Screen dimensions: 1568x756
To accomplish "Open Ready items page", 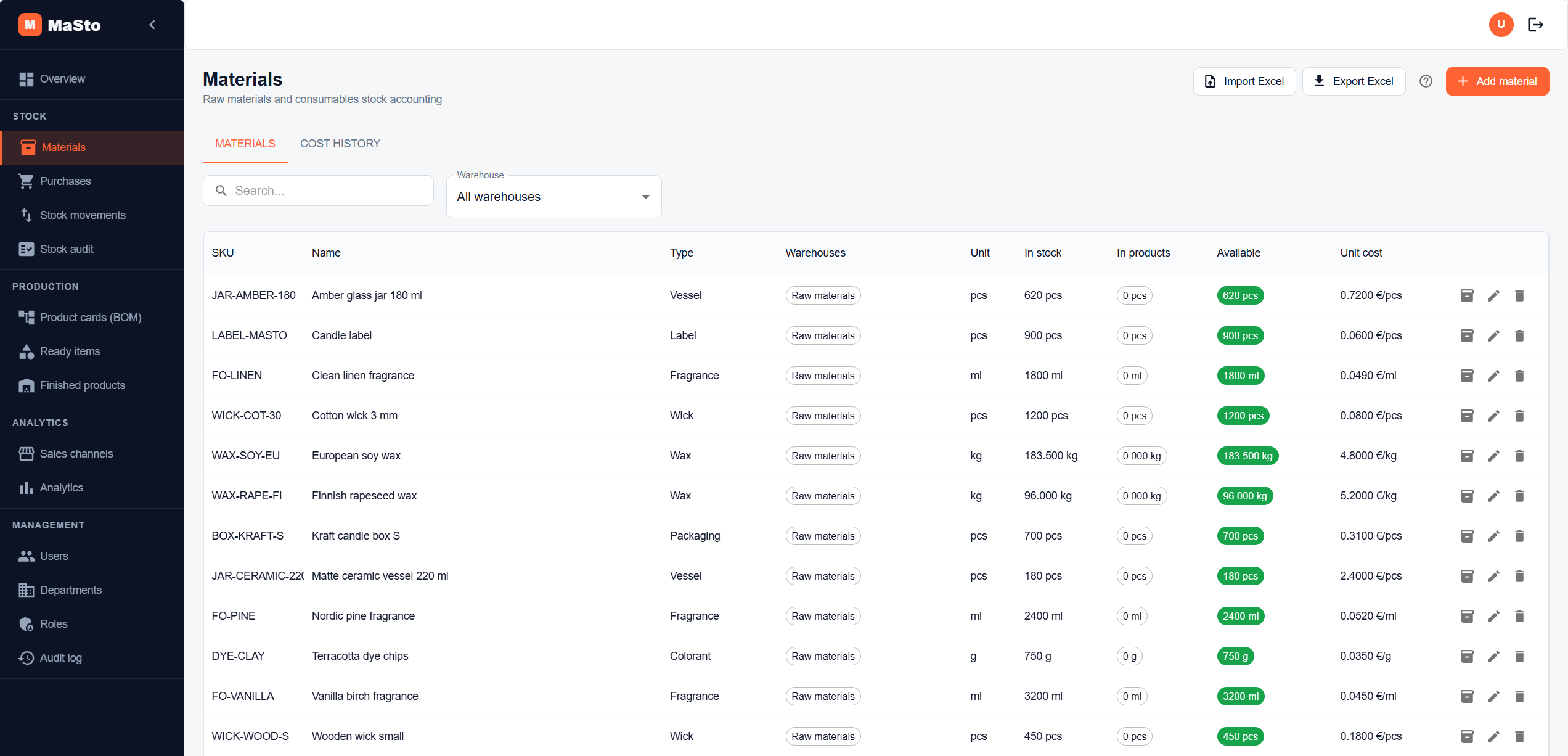I will [92, 351].
